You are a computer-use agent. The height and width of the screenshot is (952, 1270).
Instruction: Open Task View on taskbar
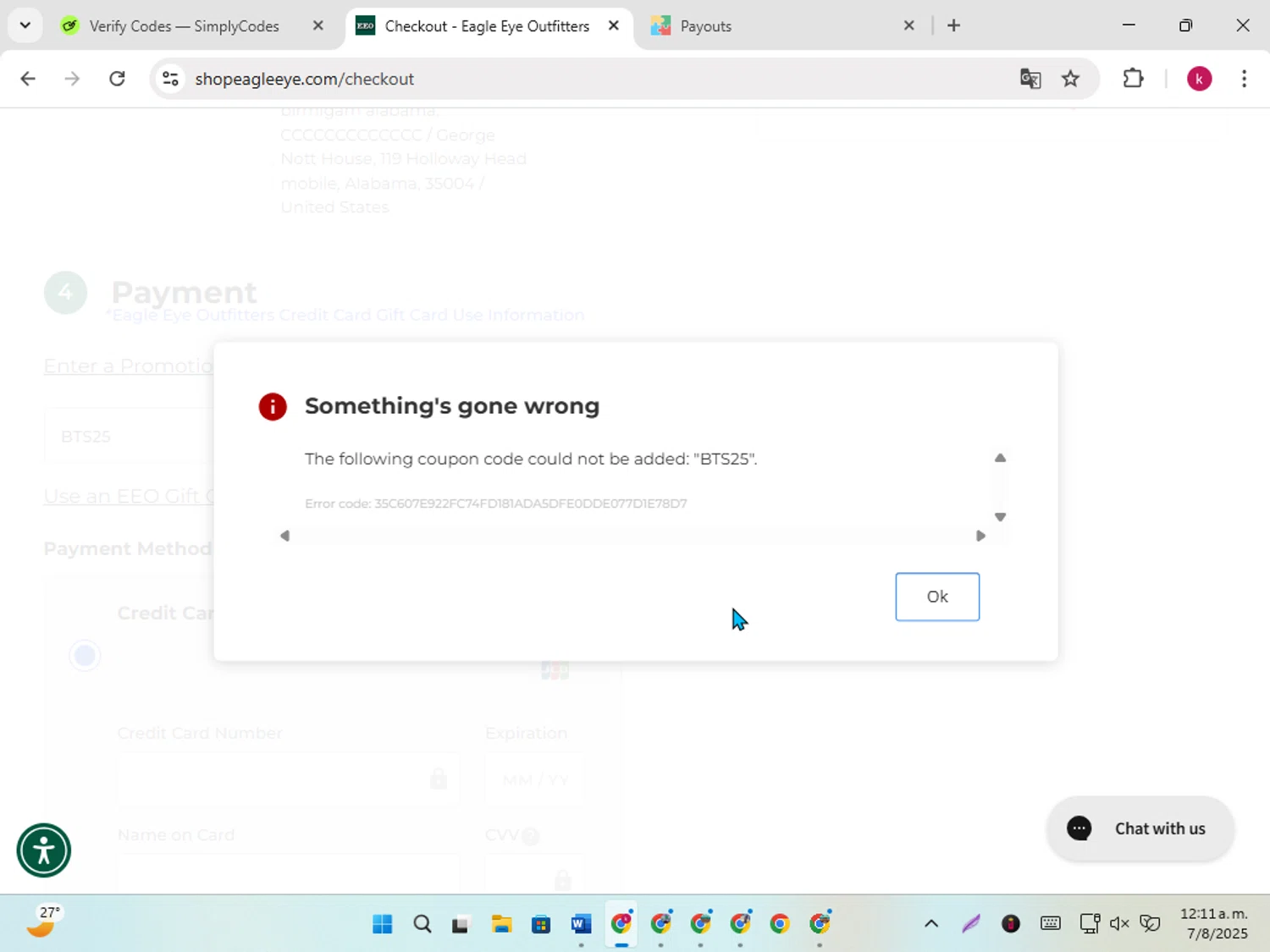[461, 924]
